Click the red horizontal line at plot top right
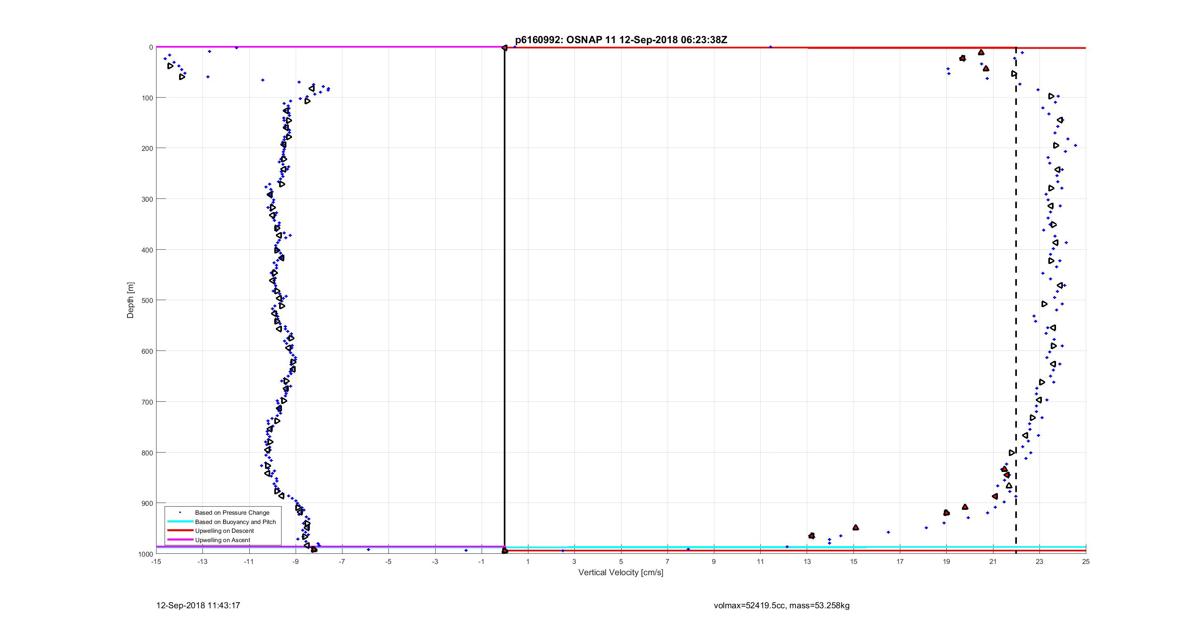 click(795, 48)
